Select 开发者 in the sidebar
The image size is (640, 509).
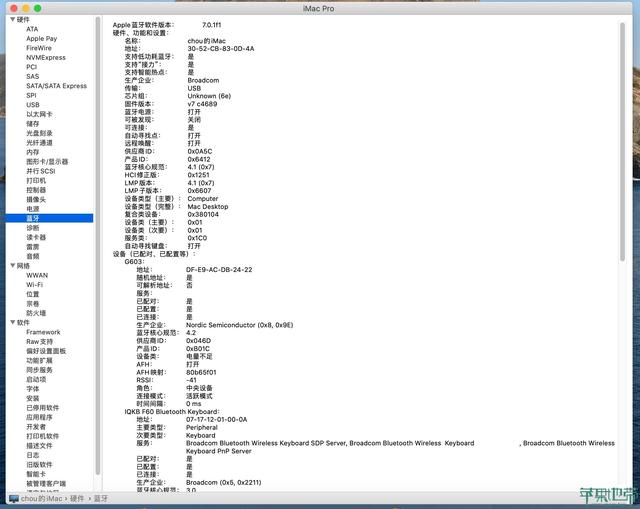[x=36, y=427]
